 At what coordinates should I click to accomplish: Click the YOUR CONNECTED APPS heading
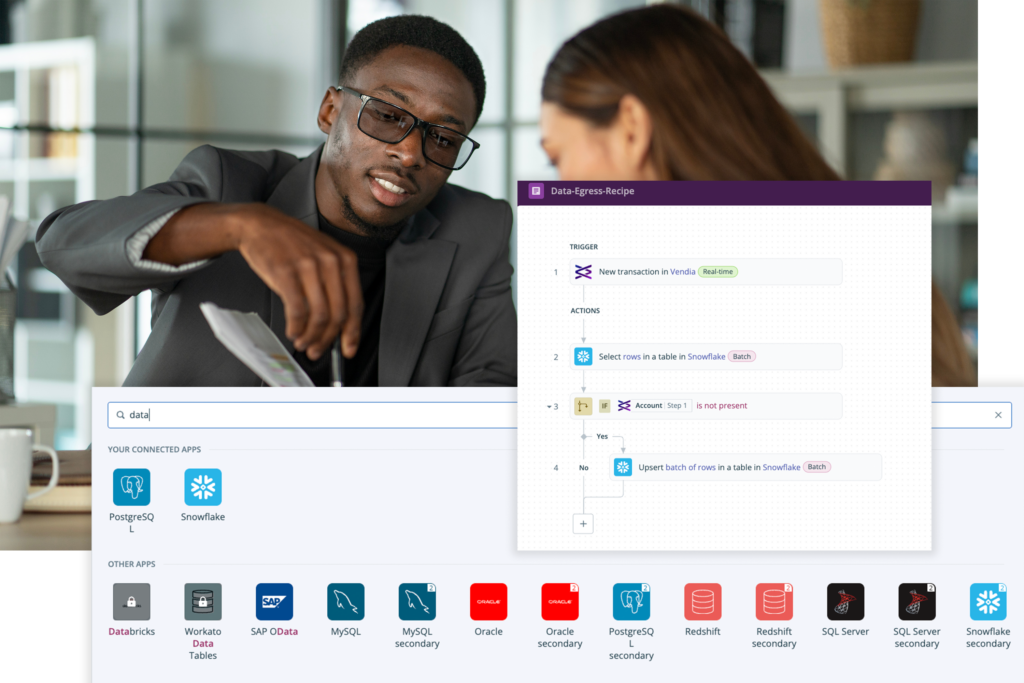(x=154, y=449)
